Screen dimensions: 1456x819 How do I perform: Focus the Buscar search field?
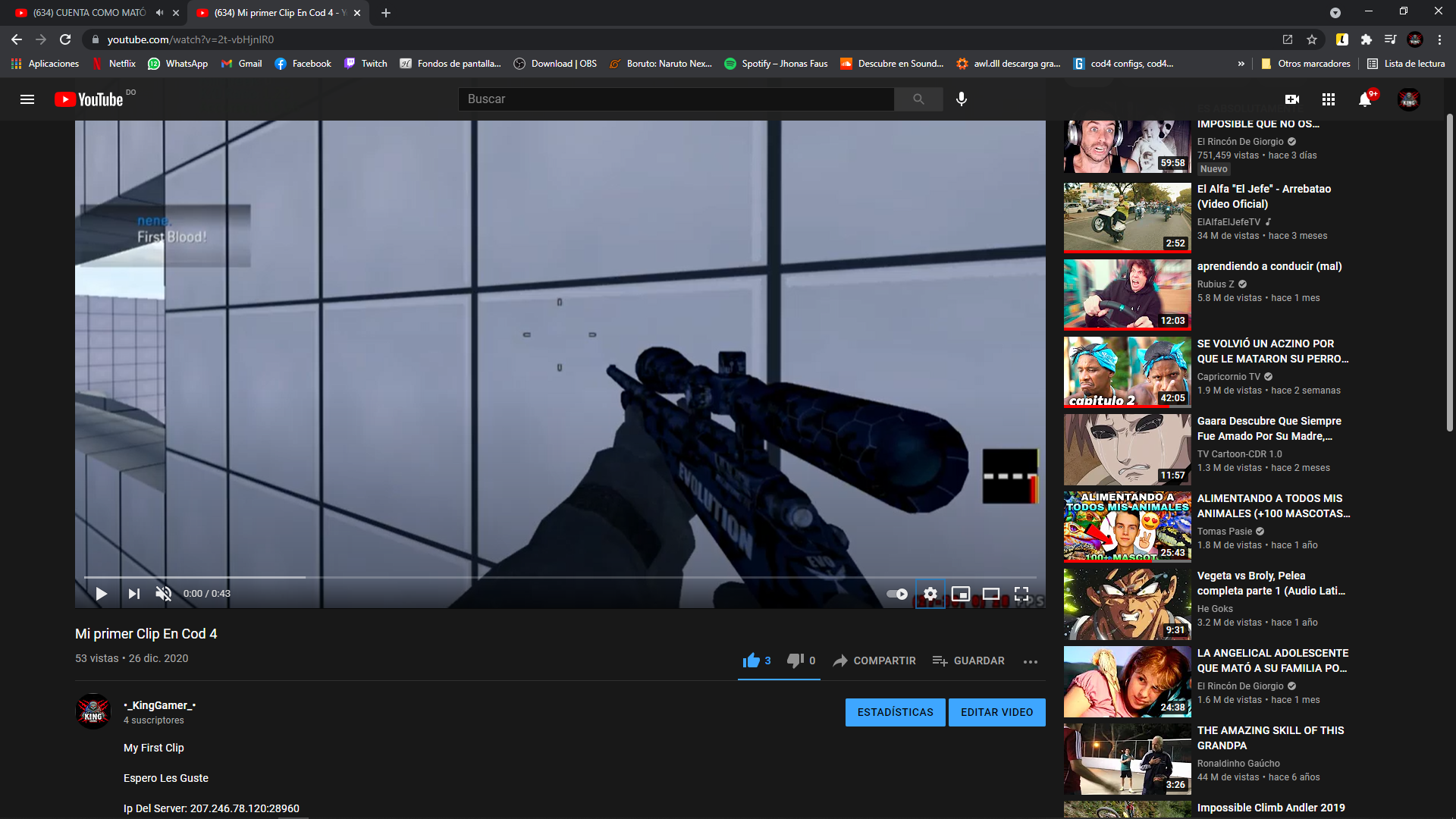click(x=676, y=99)
